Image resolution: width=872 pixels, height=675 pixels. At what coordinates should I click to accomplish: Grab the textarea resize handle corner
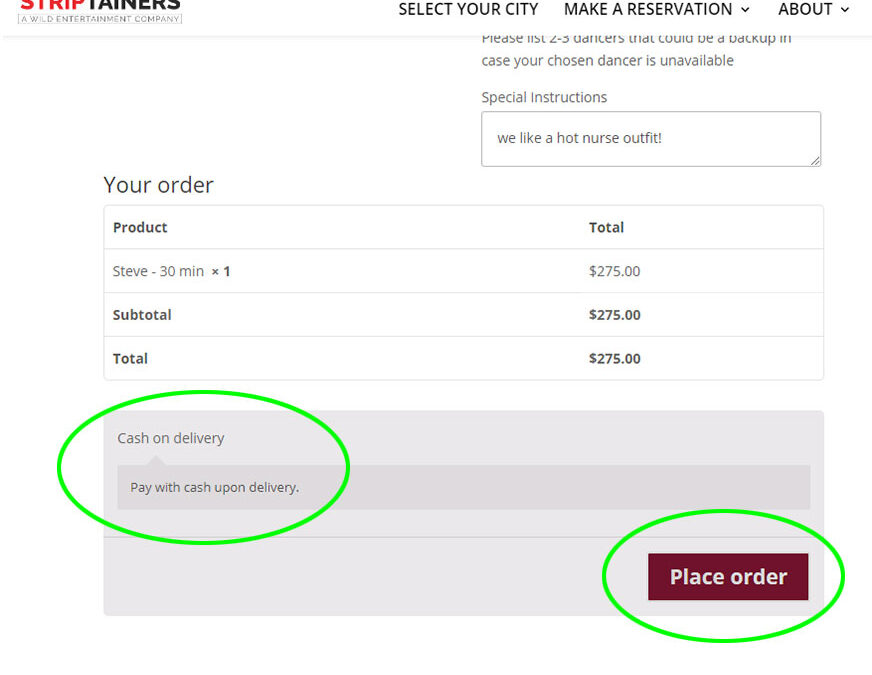pyautogui.click(x=815, y=161)
